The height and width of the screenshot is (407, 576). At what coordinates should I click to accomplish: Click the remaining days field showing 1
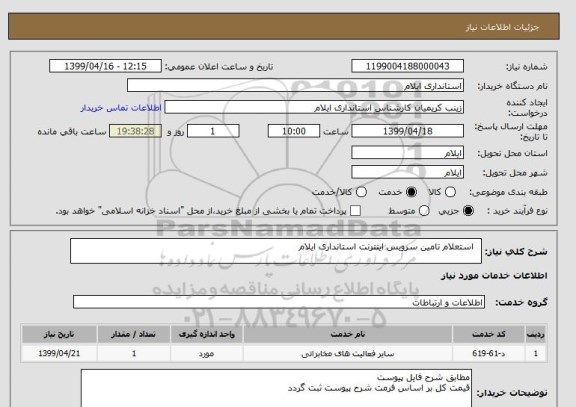[213, 131]
